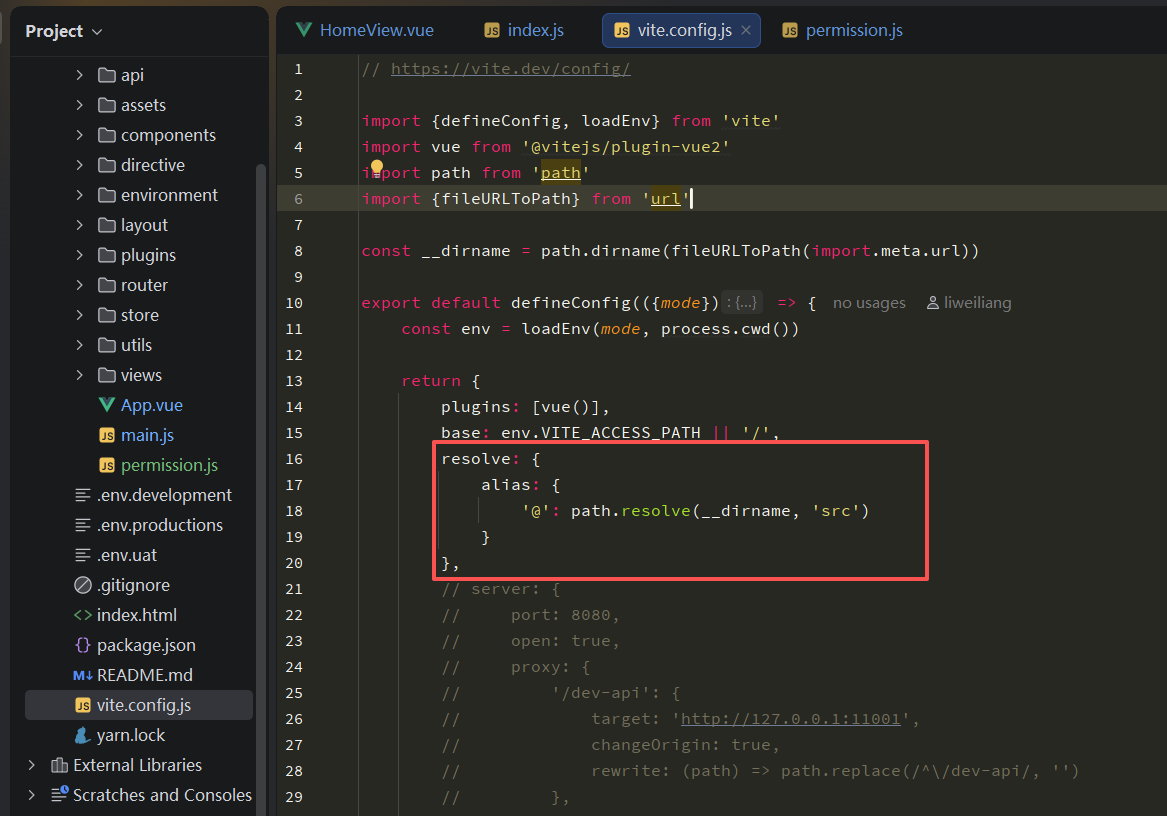Expand the views folder chevron
1167x816 pixels.
[82, 375]
